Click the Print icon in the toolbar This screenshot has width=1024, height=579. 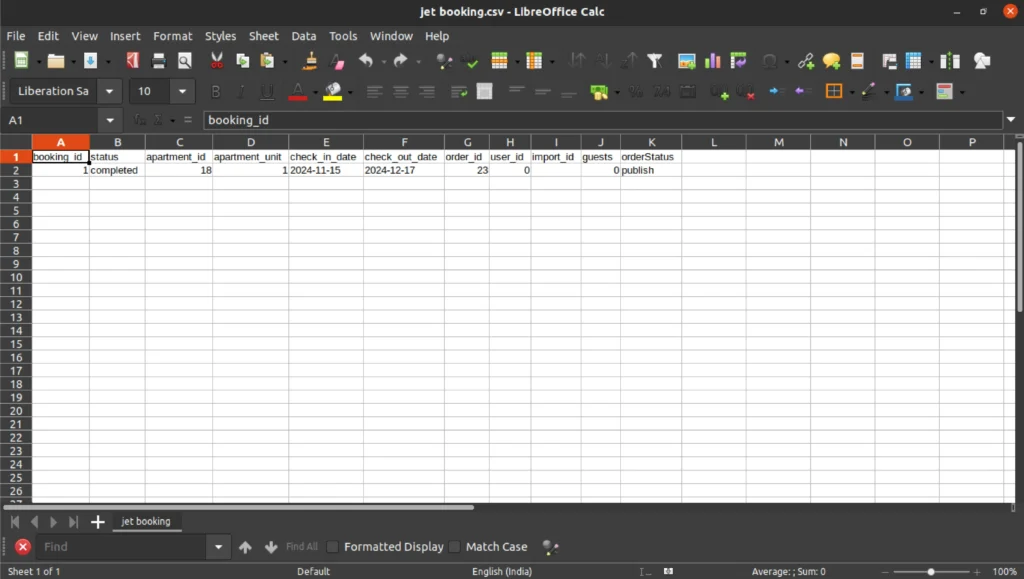(158, 61)
